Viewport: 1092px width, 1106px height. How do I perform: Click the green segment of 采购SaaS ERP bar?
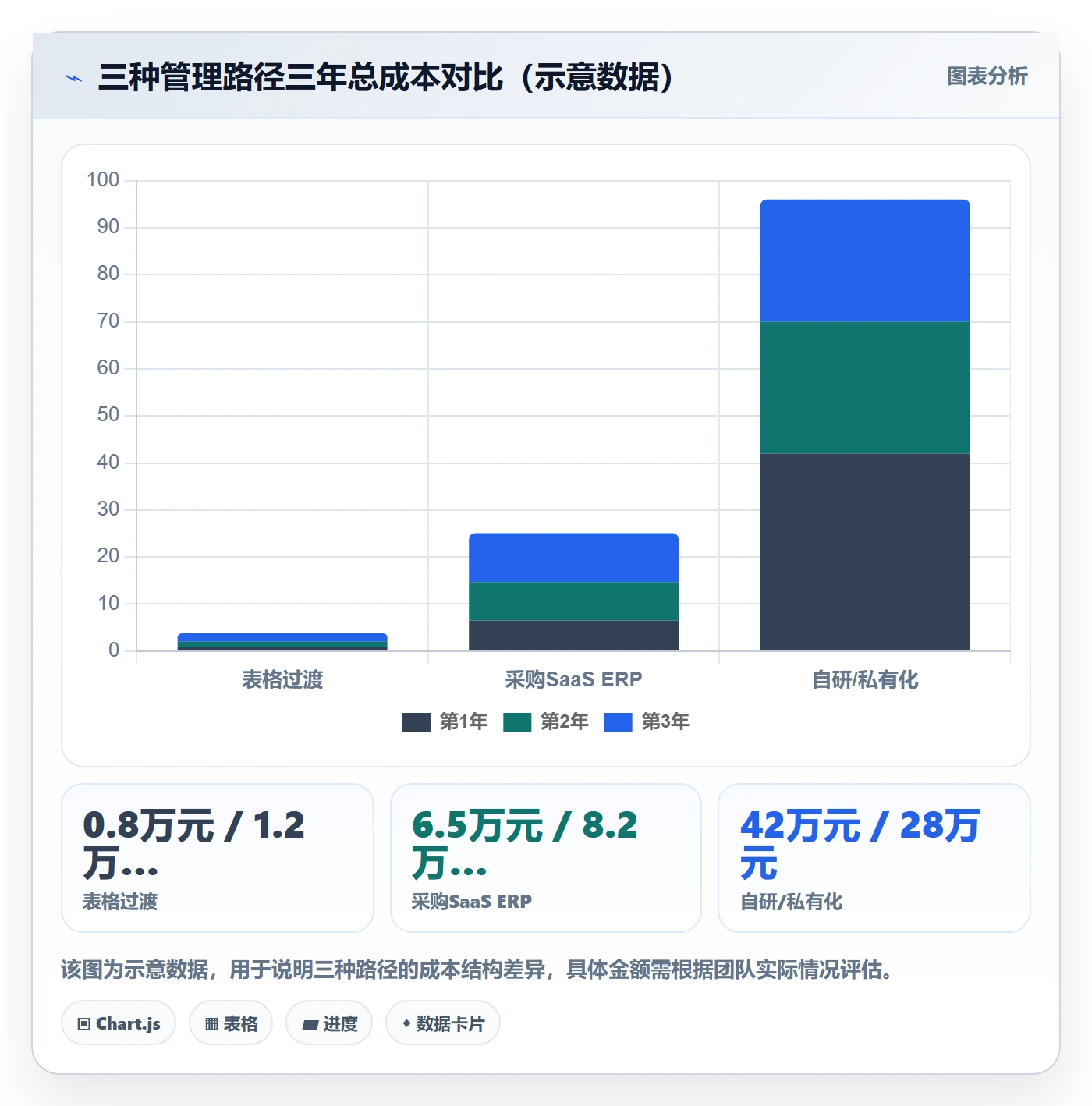(x=573, y=601)
